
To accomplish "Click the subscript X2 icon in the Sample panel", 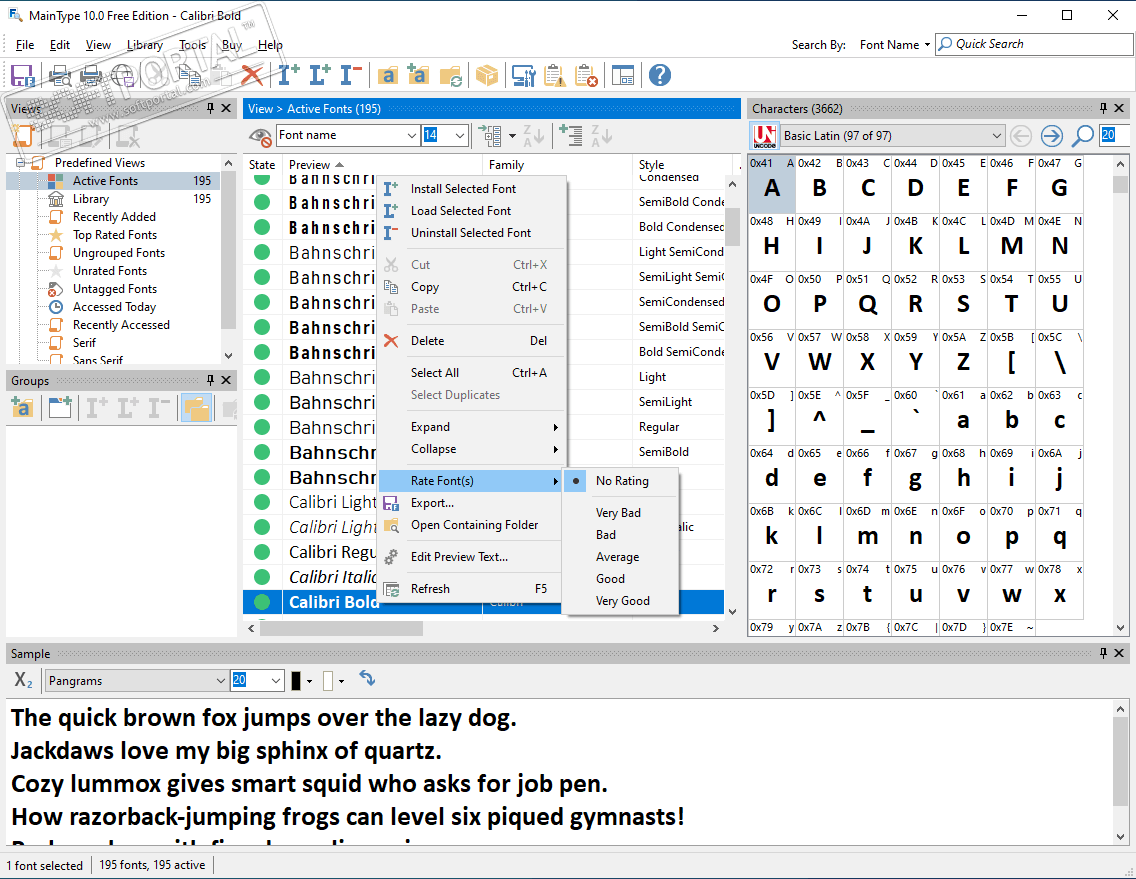I will click(23, 680).
